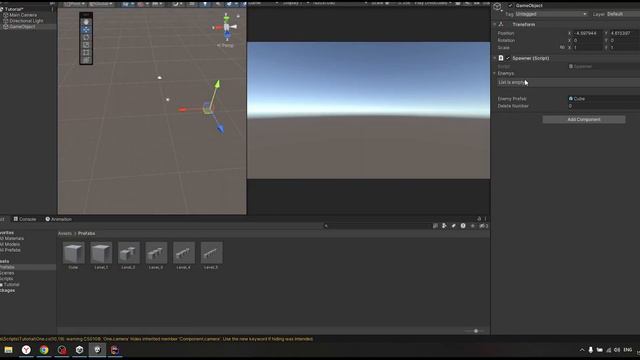This screenshot has height=360, width=640.
Task: Select the Scripts folder in Project tree
Action: [7, 279]
